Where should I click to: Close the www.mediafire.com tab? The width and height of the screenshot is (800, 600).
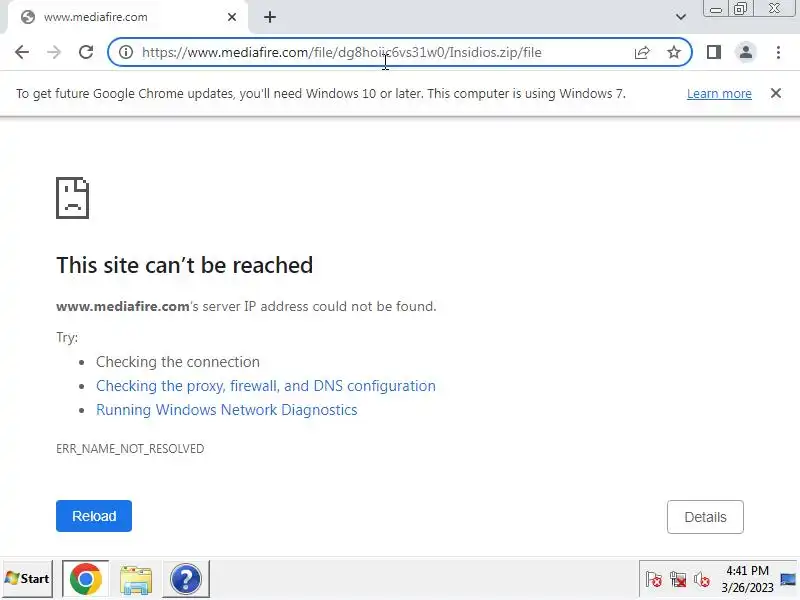[x=232, y=17]
